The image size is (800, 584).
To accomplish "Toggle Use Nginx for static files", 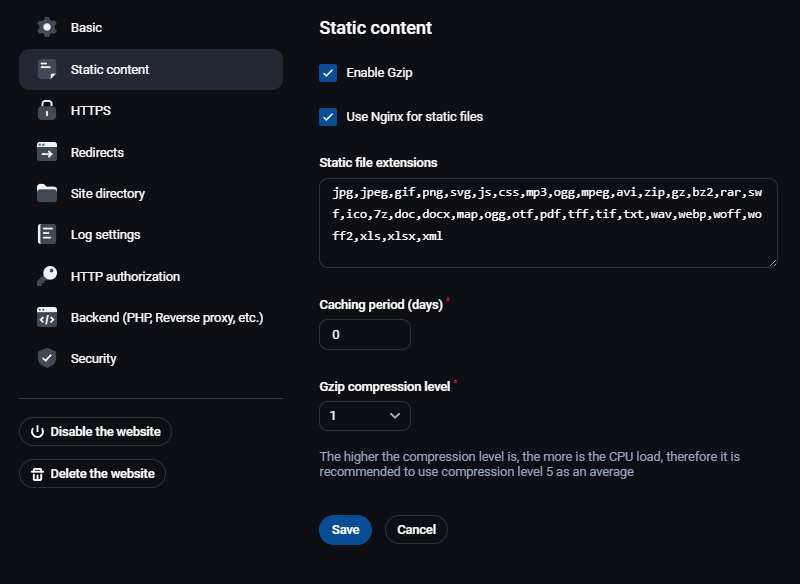I will click(328, 117).
